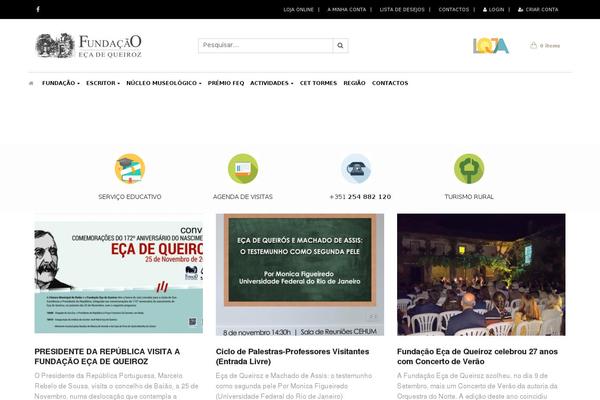Image resolution: width=600 pixels, height=400 pixels.
Task: Click the search magnifier button
Action: (340, 46)
